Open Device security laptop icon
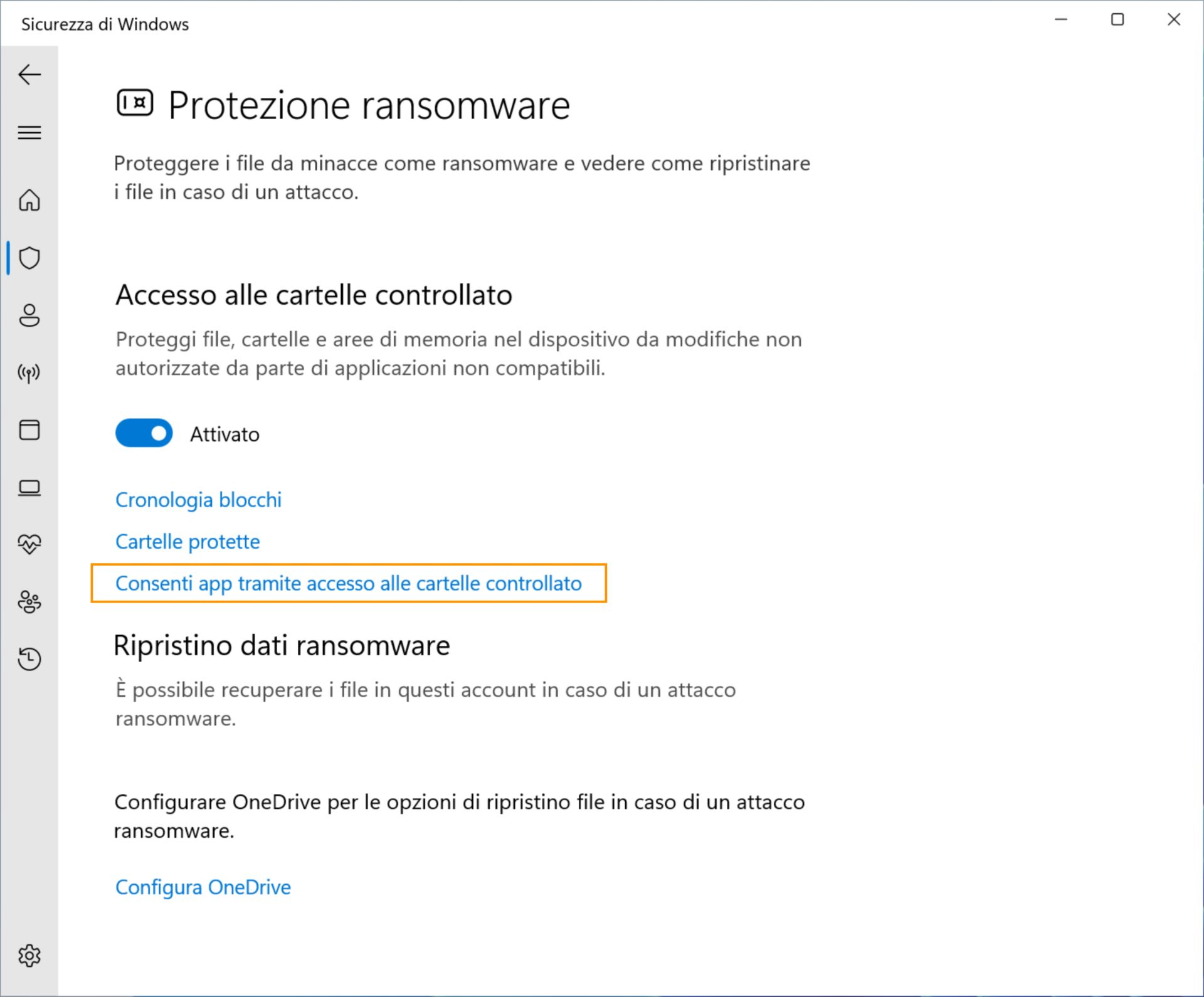Image resolution: width=1204 pixels, height=997 pixels. coord(29,487)
